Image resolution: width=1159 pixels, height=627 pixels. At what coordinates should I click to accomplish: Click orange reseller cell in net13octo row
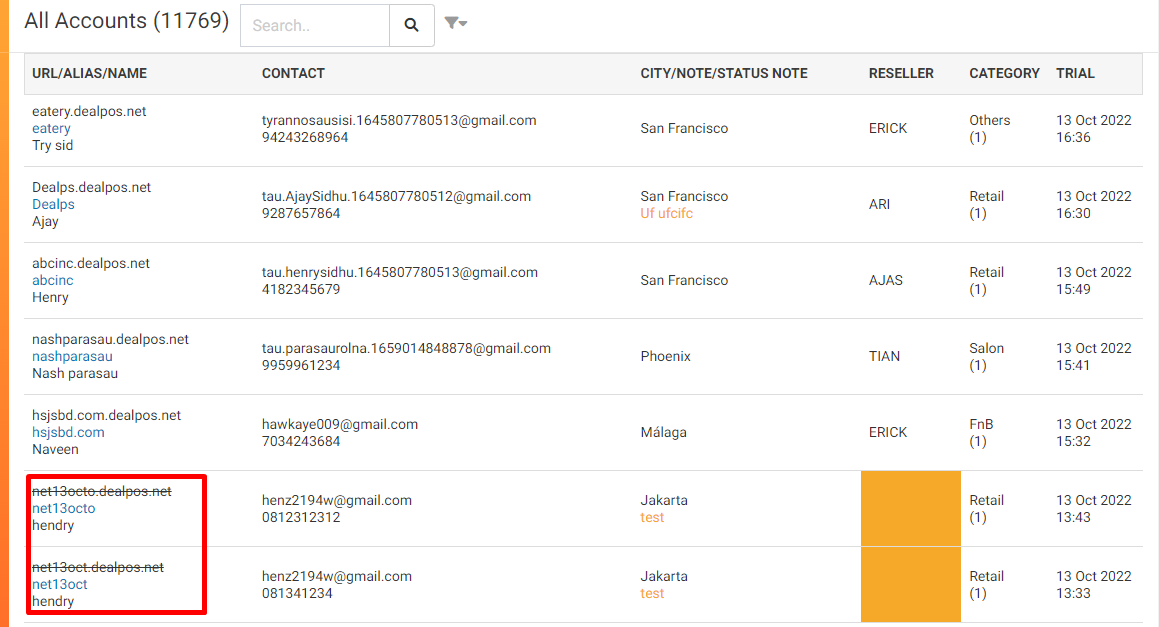[x=911, y=509]
